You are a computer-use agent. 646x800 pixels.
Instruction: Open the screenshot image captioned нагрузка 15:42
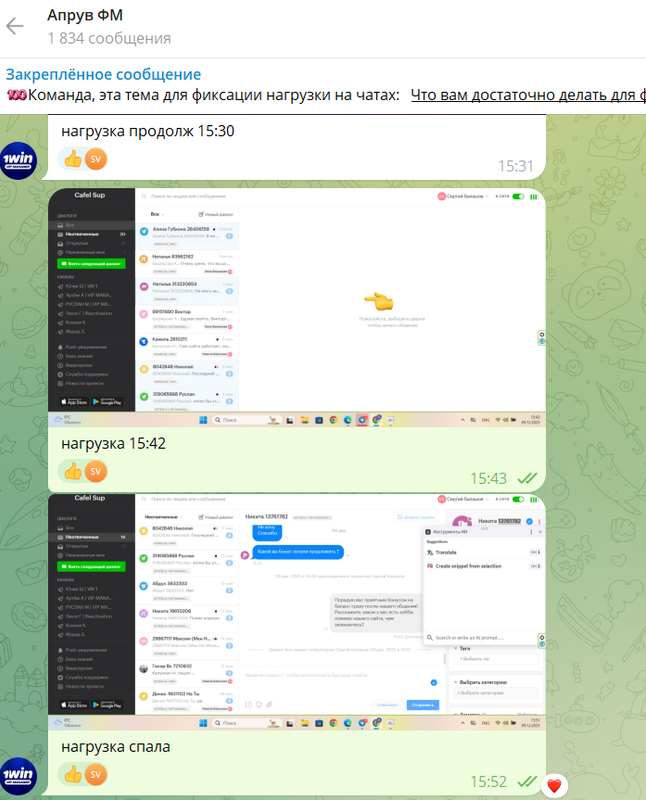tap(297, 307)
